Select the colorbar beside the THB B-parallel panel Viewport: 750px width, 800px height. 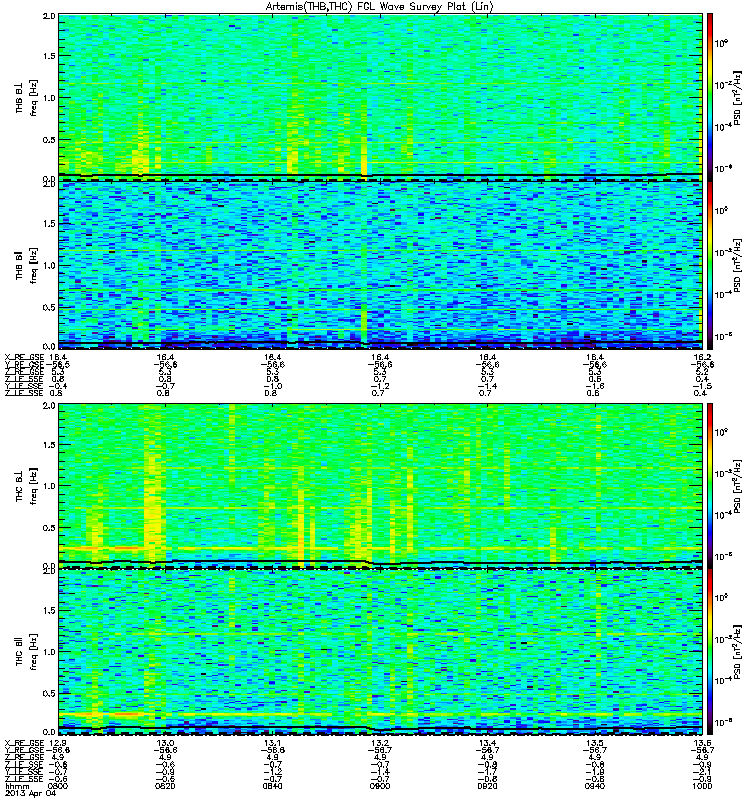(x=710, y=265)
